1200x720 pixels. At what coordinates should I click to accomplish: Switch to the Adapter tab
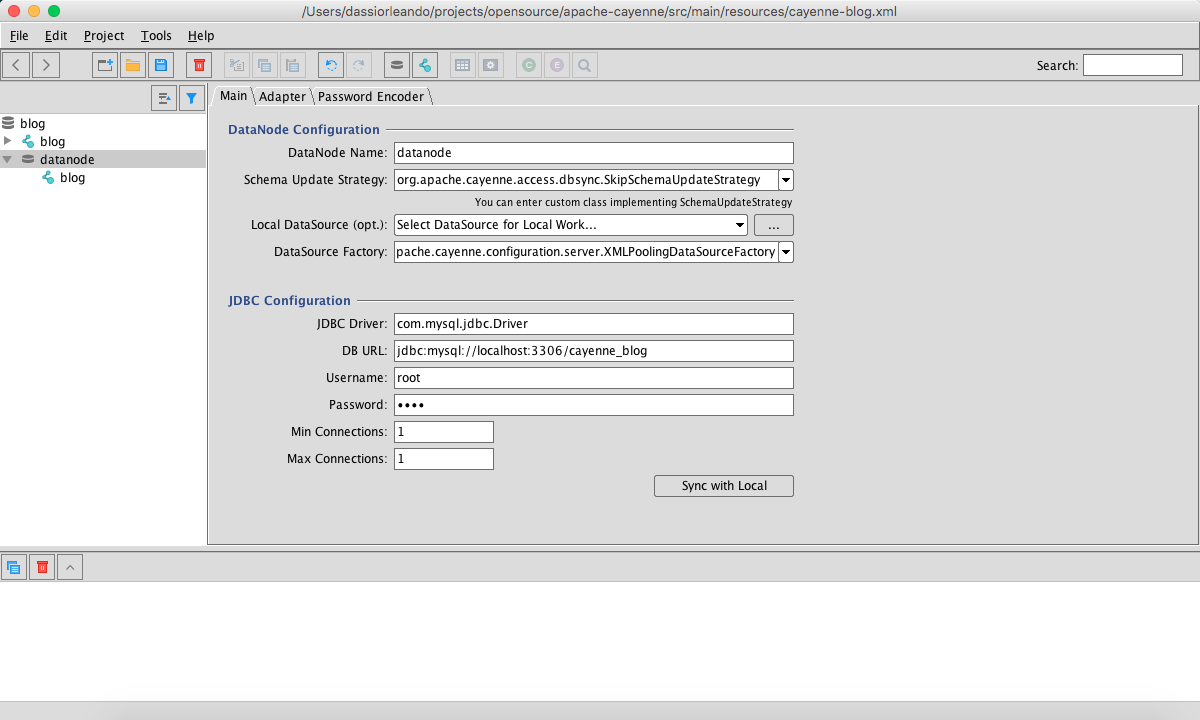point(282,97)
